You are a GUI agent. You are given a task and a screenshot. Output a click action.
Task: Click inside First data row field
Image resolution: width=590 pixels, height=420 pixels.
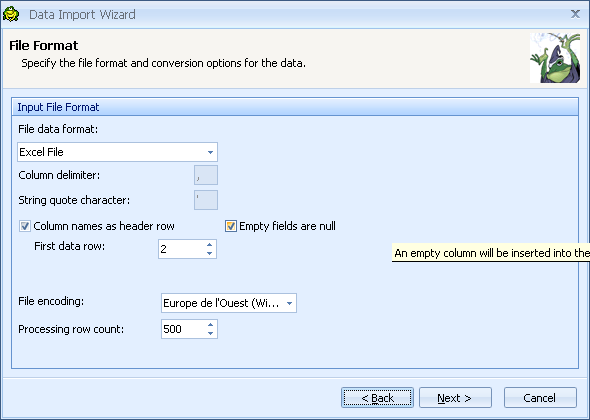pyautogui.click(x=182, y=249)
